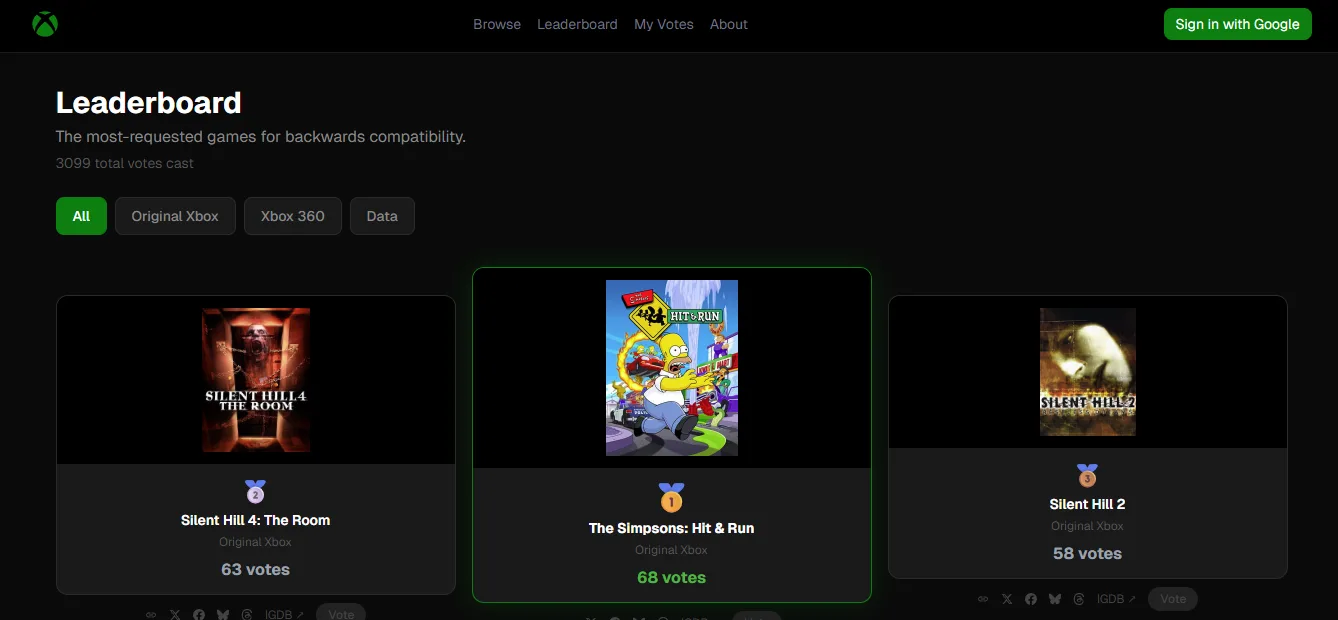Enable the All games filter
Viewport: 1338px width, 620px height.
tap(81, 215)
